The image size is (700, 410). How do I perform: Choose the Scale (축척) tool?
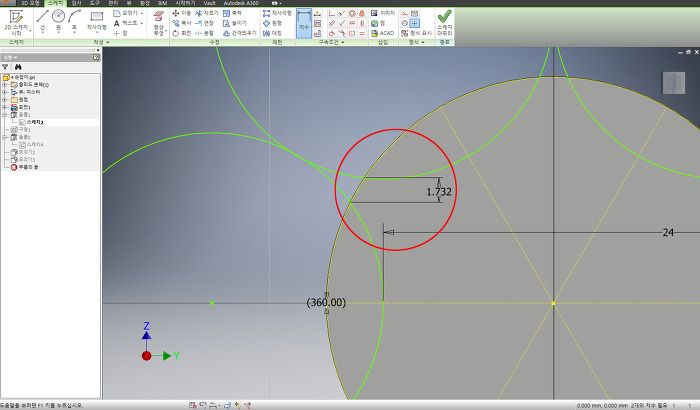(232, 13)
